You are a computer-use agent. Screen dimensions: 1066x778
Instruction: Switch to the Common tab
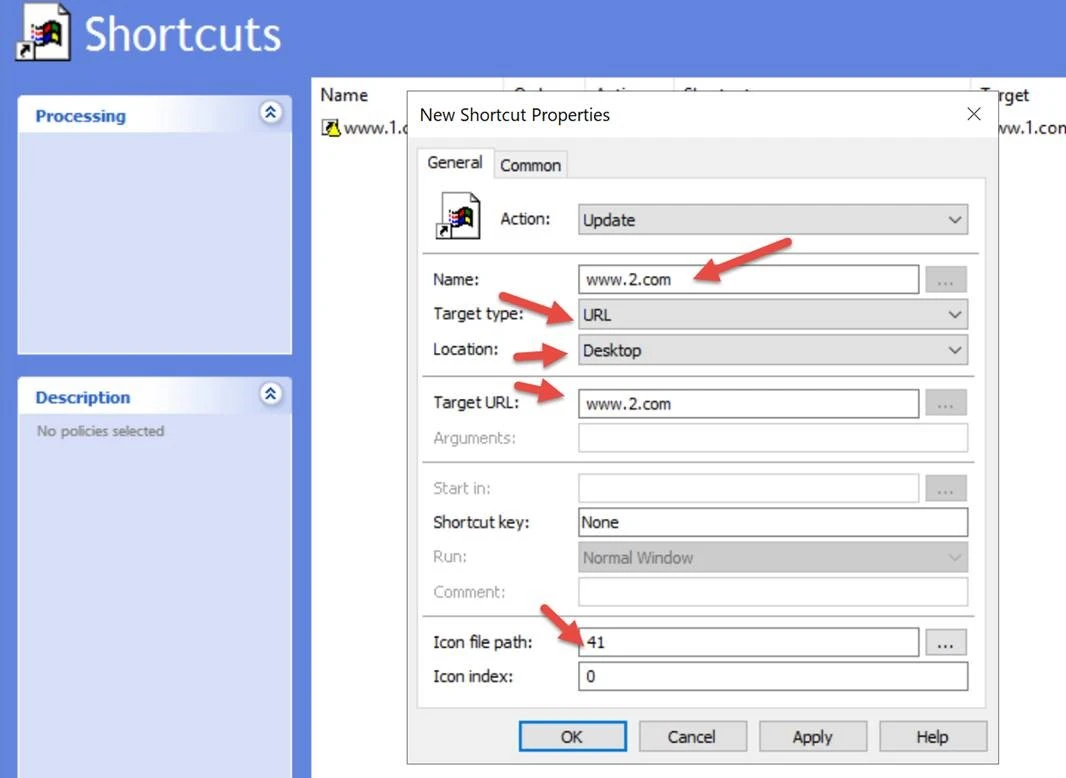pyautogui.click(x=530, y=165)
